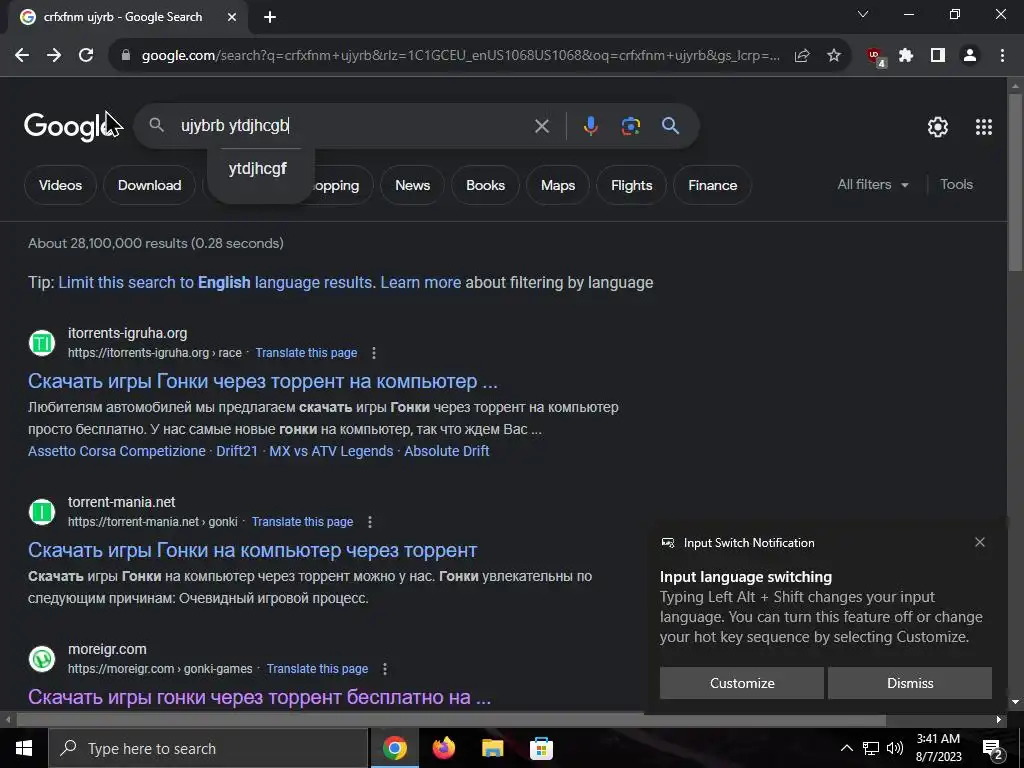
Task: Open the MX vs ATV Legends sitelink
Action: coord(331,451)
